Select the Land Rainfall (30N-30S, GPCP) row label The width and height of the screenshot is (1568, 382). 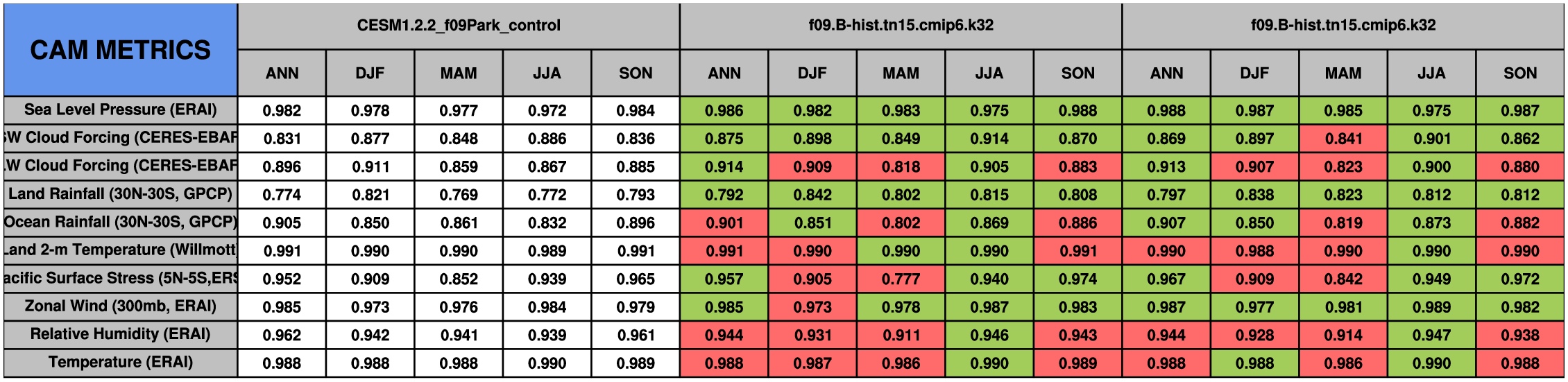pos(120,194)
